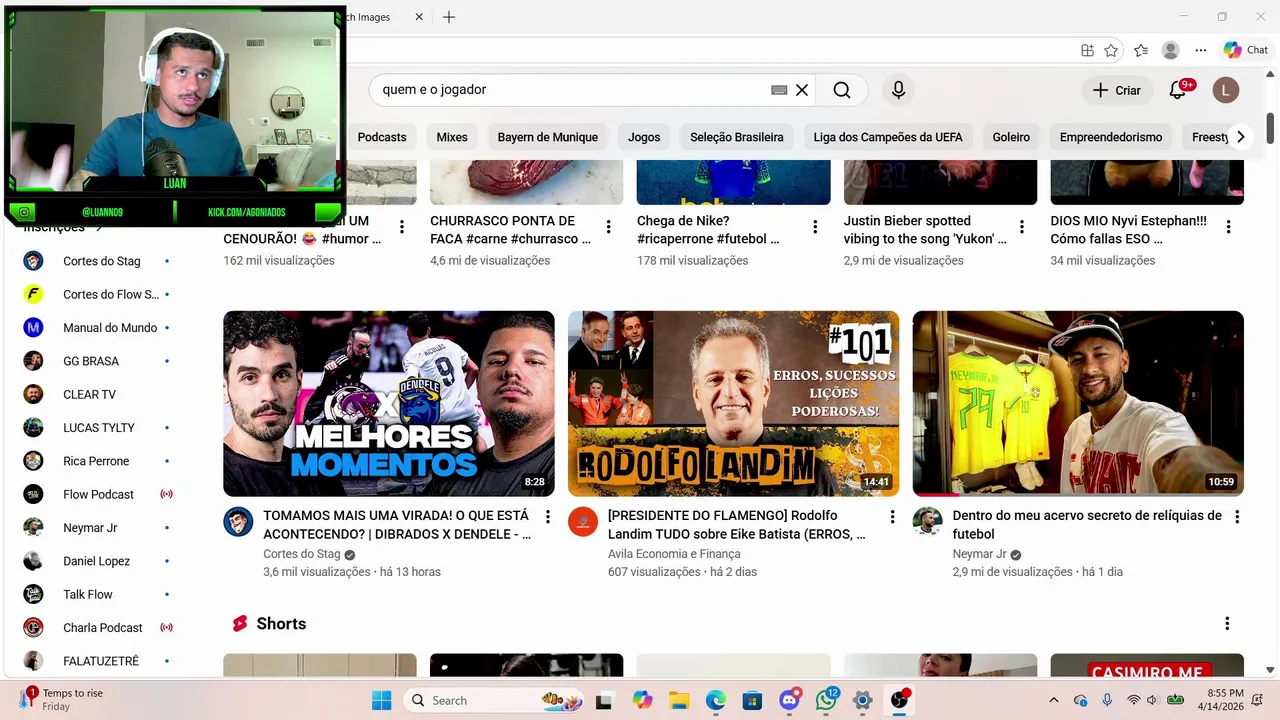1280x720 pixels.
Task: Open Windows Start menu
Action: pos(382,701)
